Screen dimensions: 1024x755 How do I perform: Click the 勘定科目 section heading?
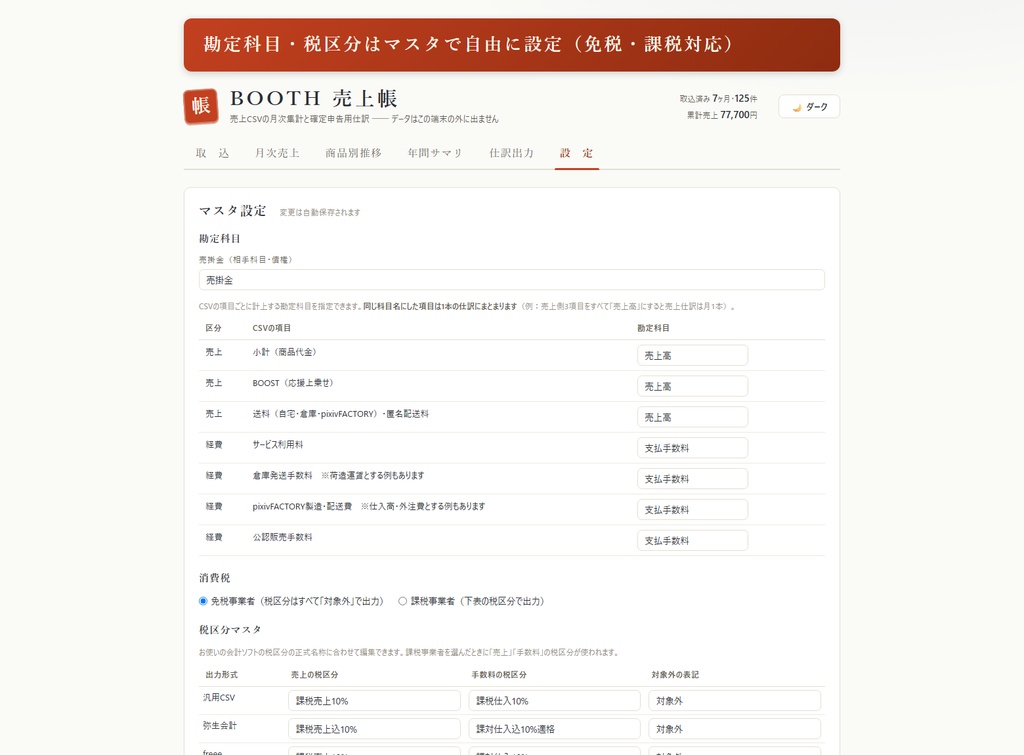point(219,239)
